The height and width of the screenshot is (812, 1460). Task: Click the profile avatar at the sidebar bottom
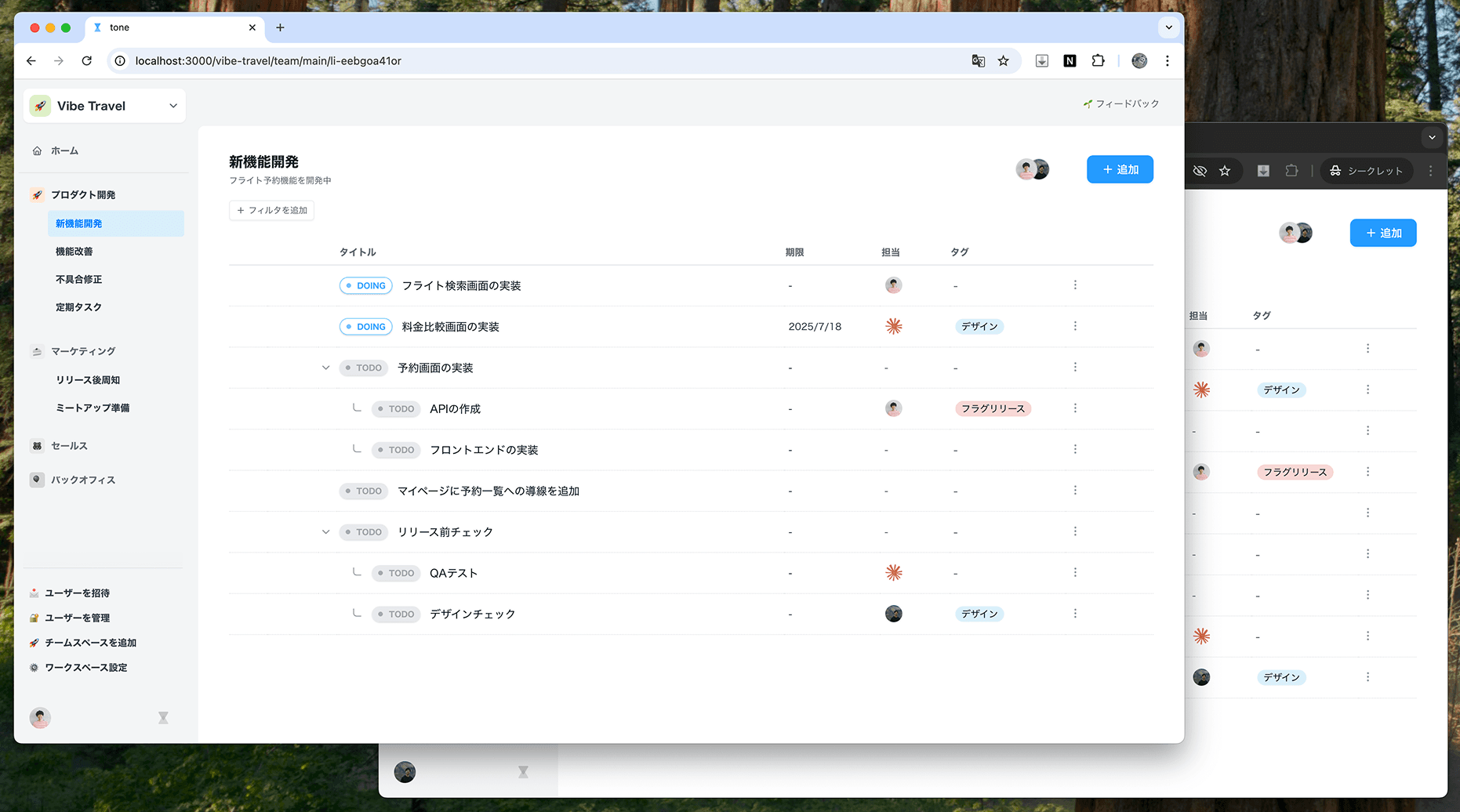coord(40,717)
